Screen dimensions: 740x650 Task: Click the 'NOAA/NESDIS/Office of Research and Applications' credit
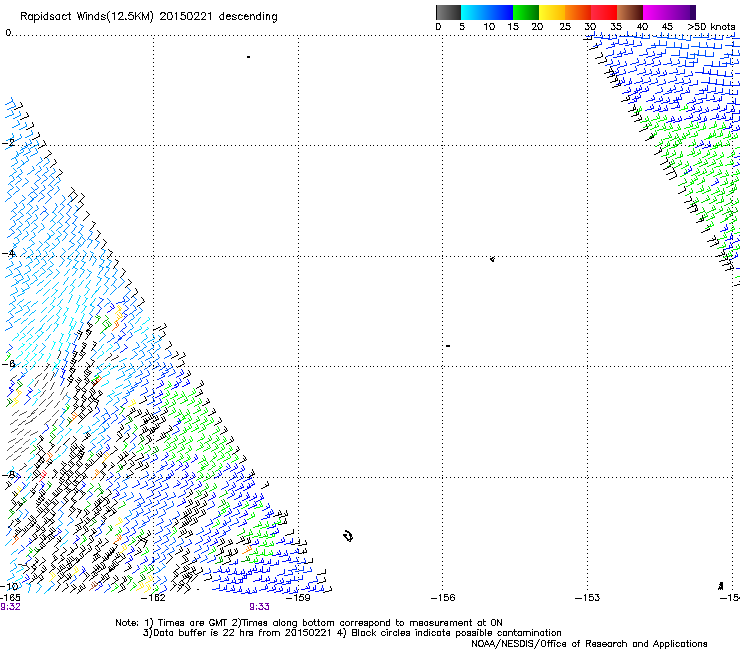coord(589,644)
